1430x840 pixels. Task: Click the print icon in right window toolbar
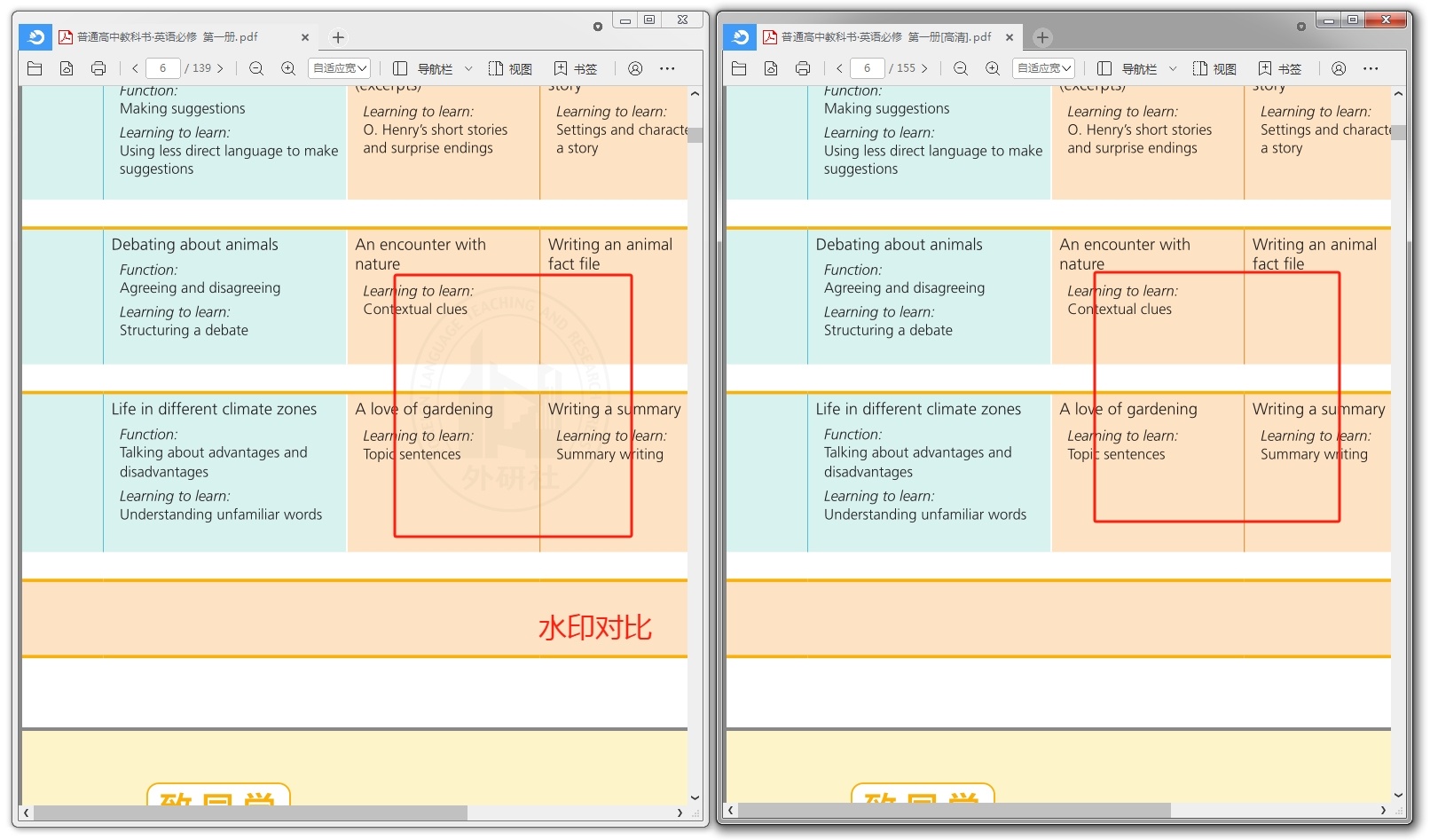[x=803, y=68]
